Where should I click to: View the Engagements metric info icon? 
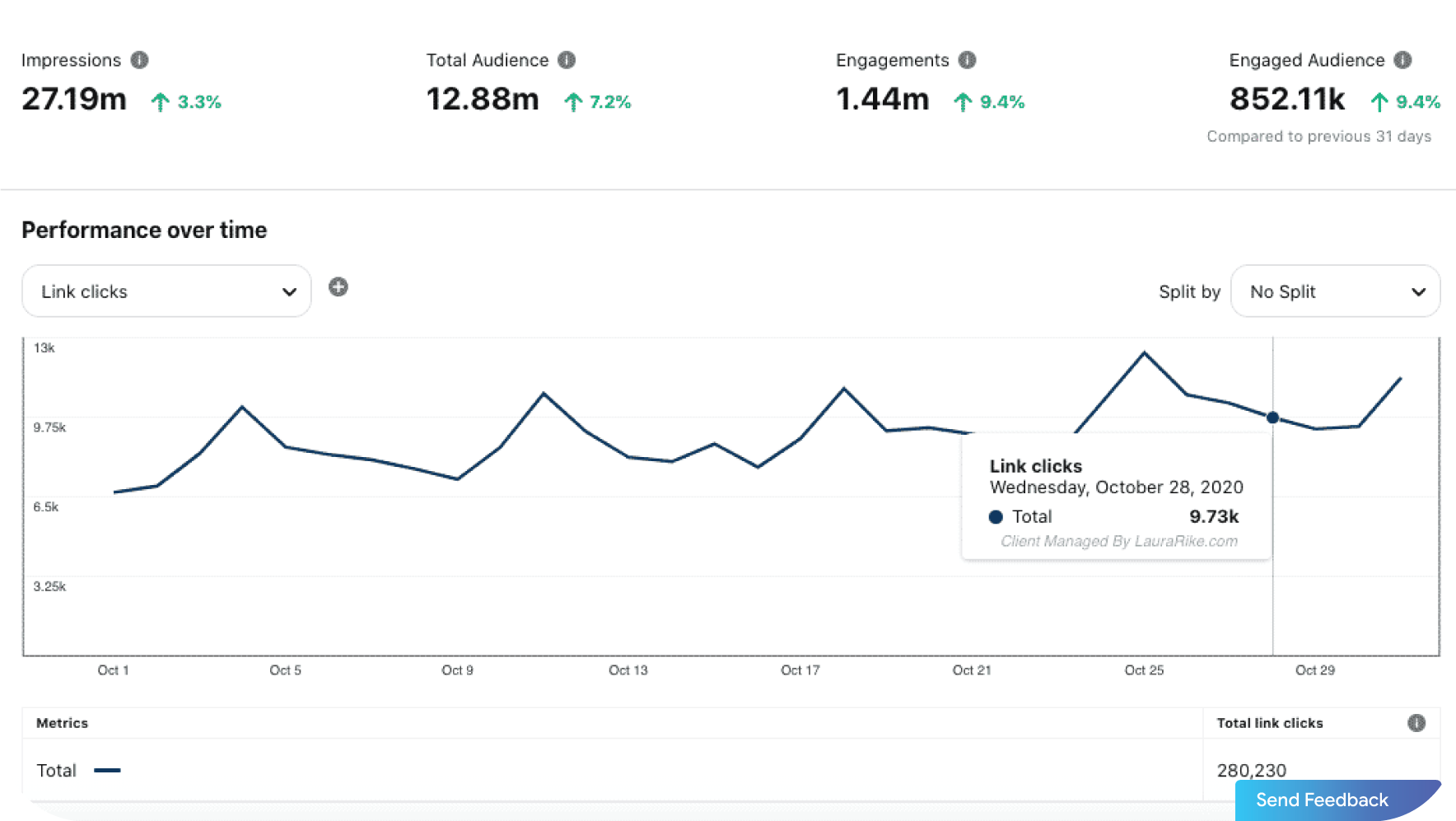pos(967,59)
